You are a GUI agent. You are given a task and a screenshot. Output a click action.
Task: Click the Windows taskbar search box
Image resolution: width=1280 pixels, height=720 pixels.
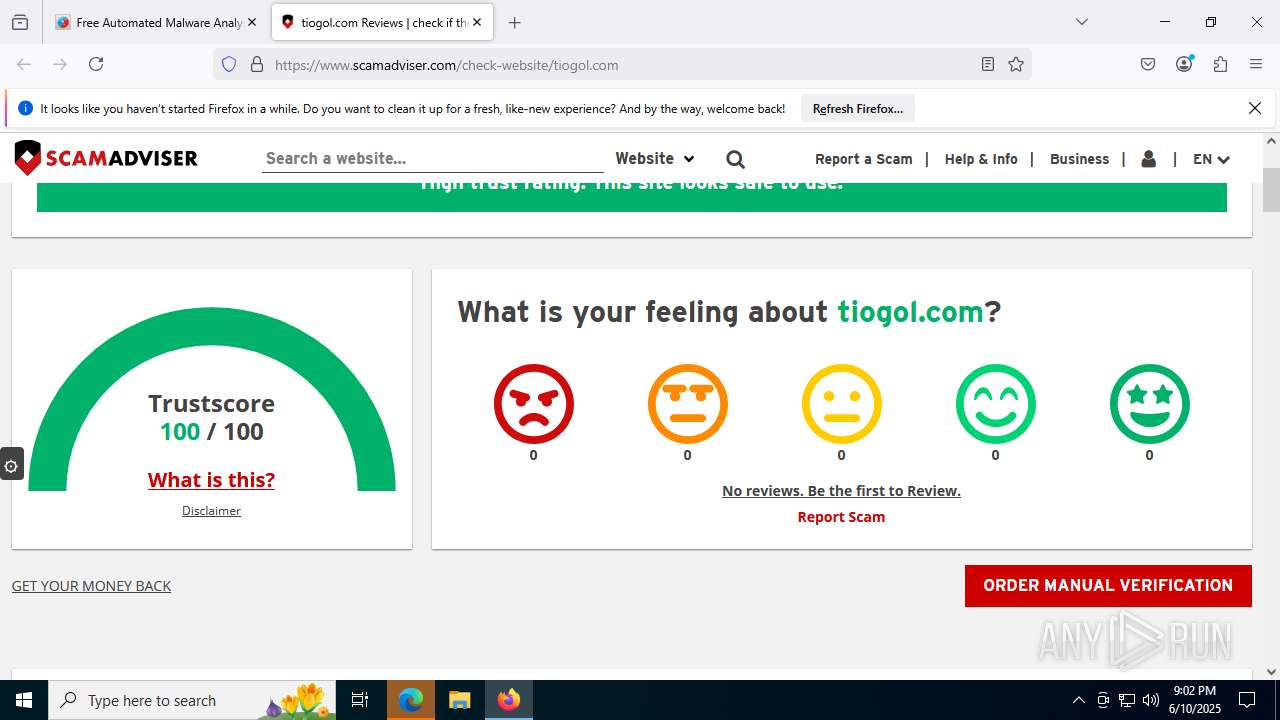click(x=193, y=700)
